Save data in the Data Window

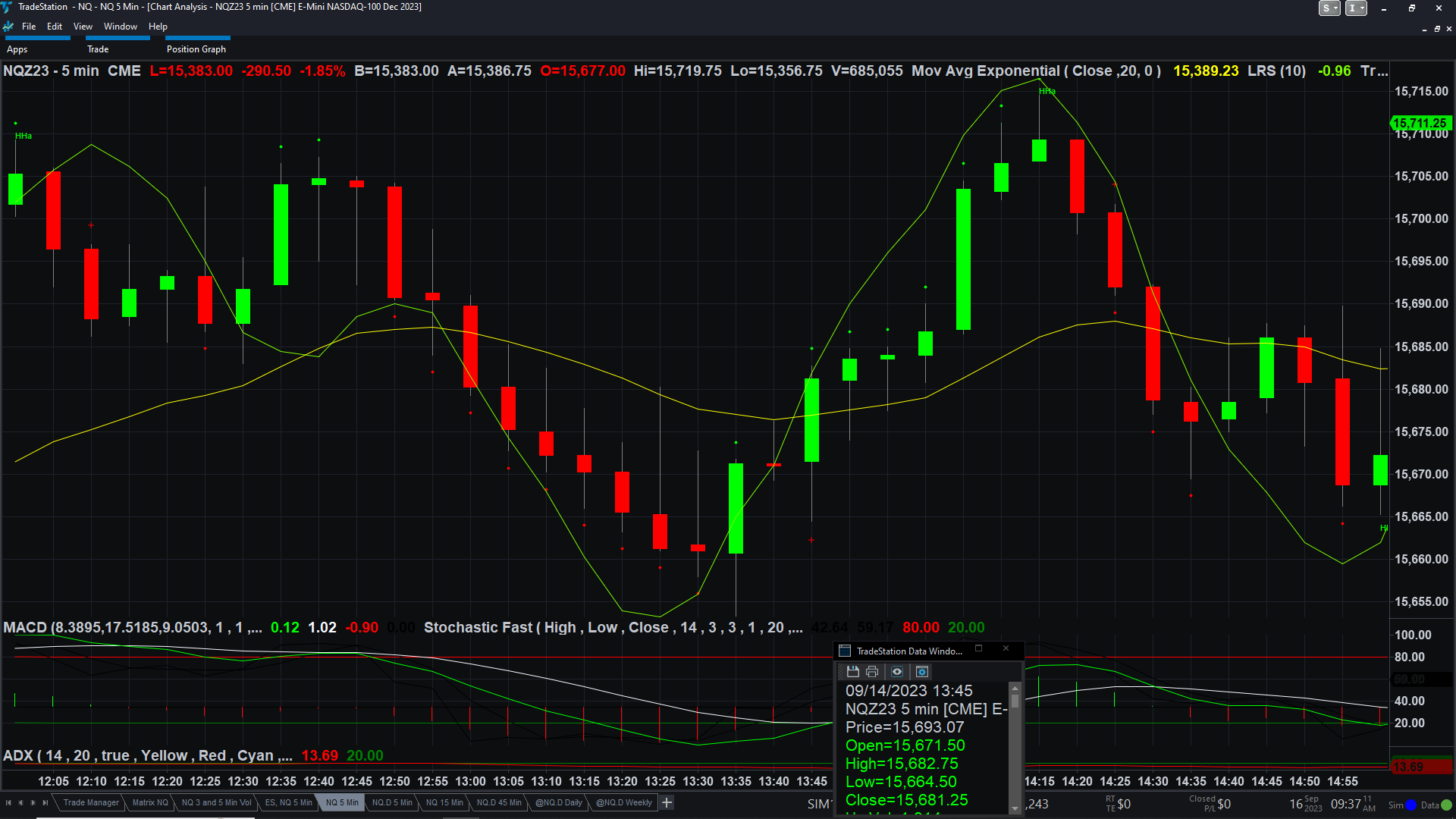coord(852,672)
